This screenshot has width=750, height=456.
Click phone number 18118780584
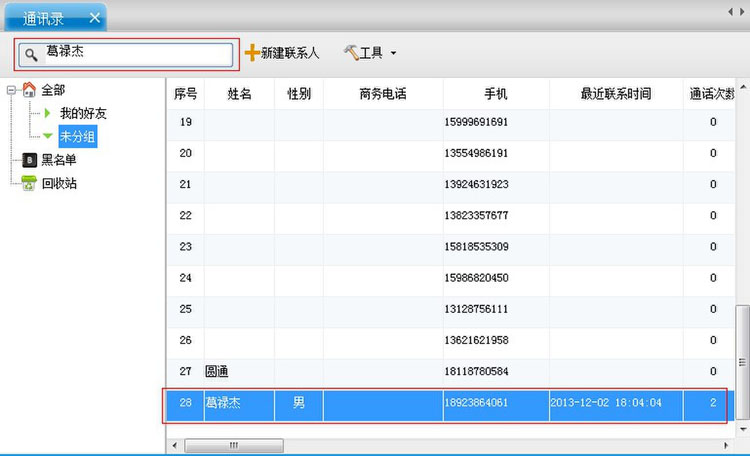pyautogui.click(x=476, y=371)
